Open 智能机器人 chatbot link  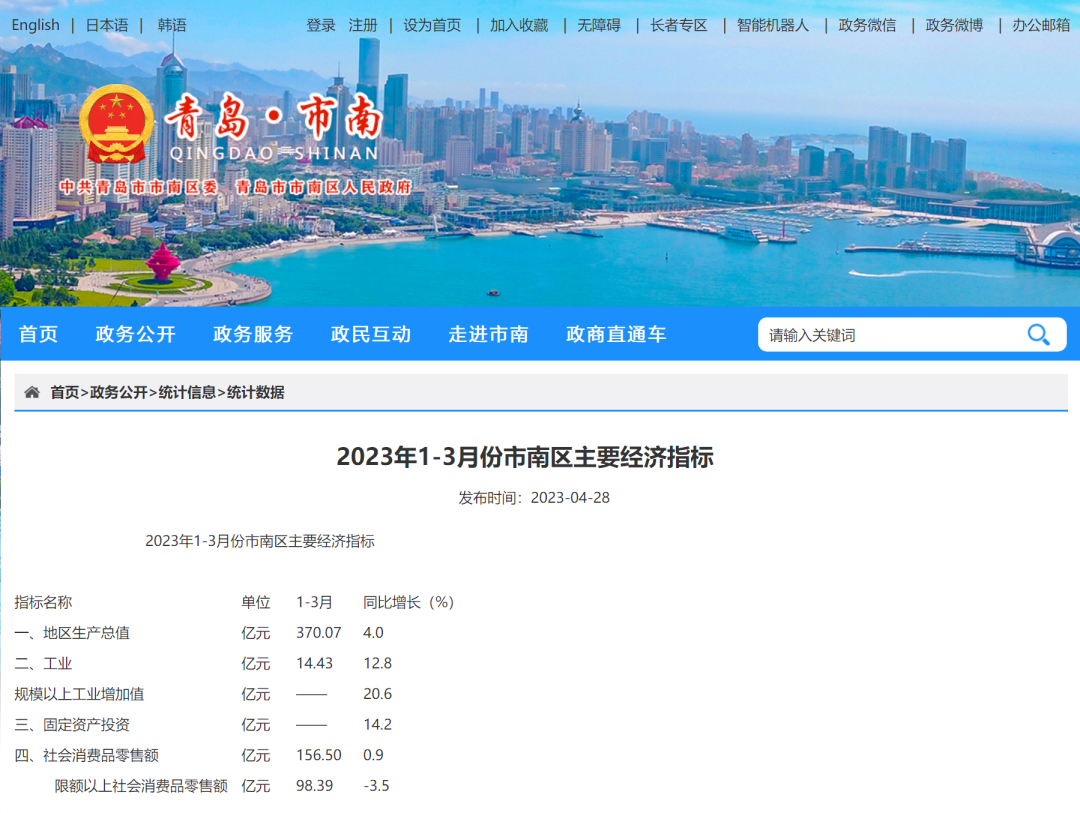(x=773, y=25)
